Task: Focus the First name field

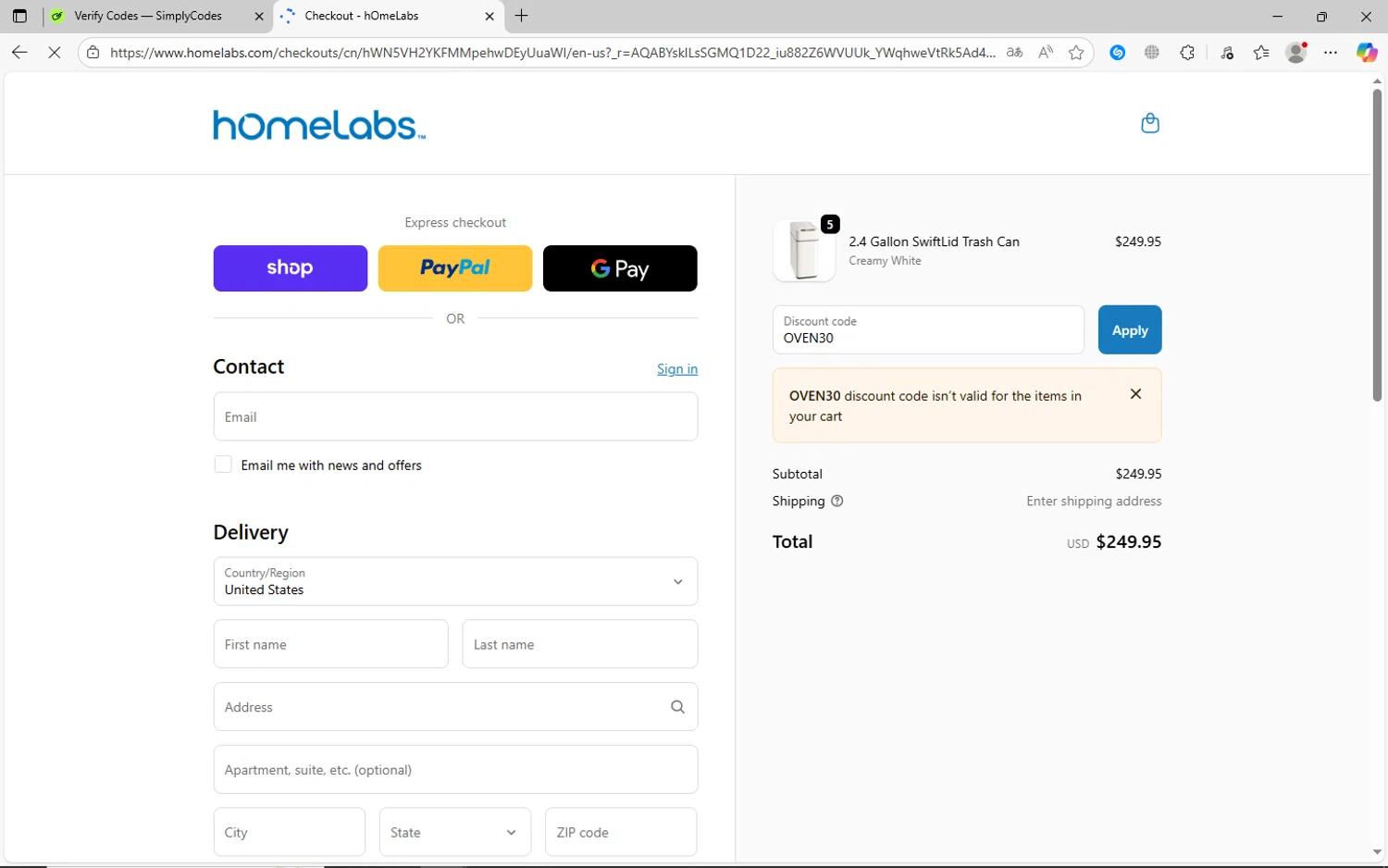Action: (330, 644)
